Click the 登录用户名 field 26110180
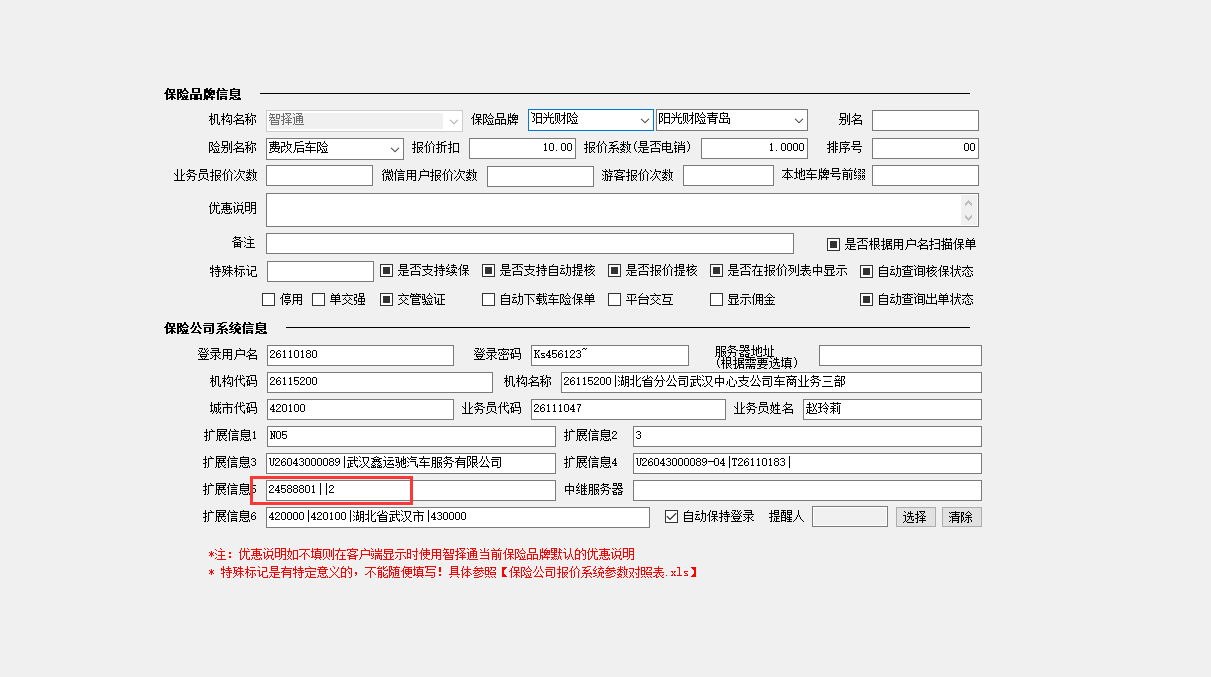The width and height of the screenshot is (1211, 677). [x=360, y=355]
